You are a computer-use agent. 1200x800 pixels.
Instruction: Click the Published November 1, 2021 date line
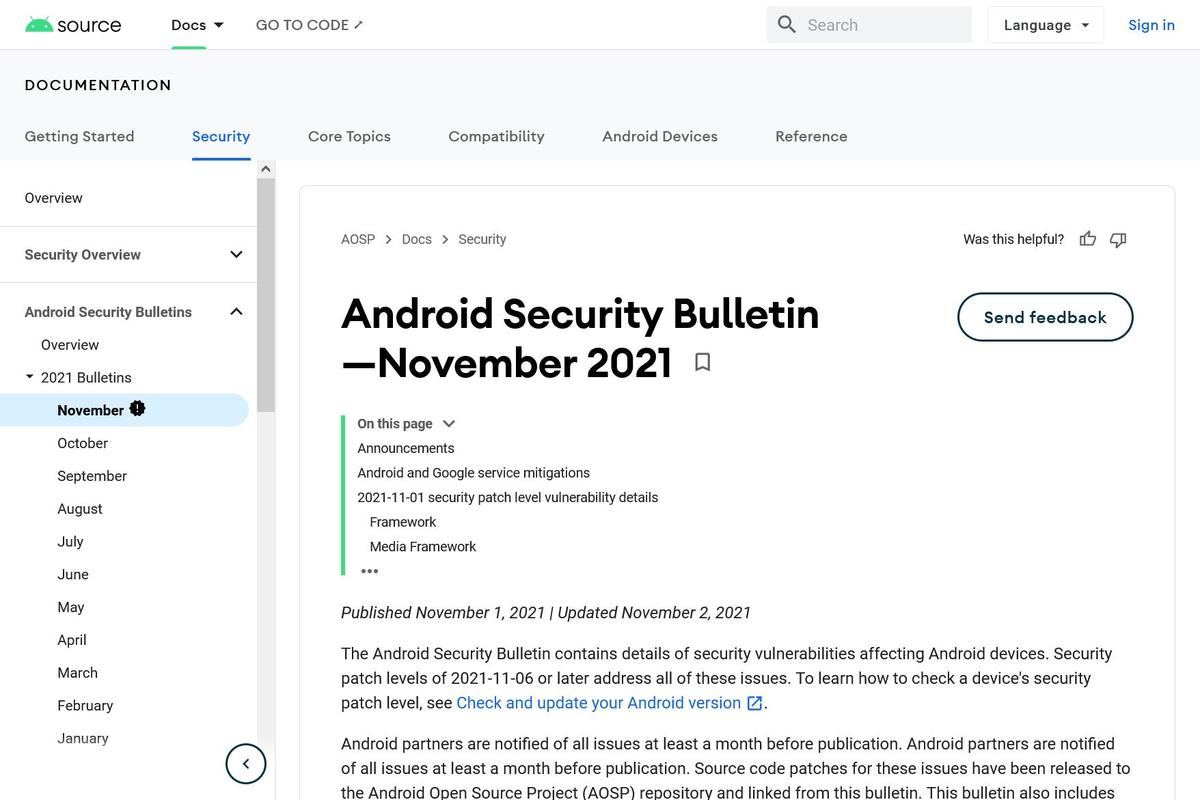coord(546,612)
